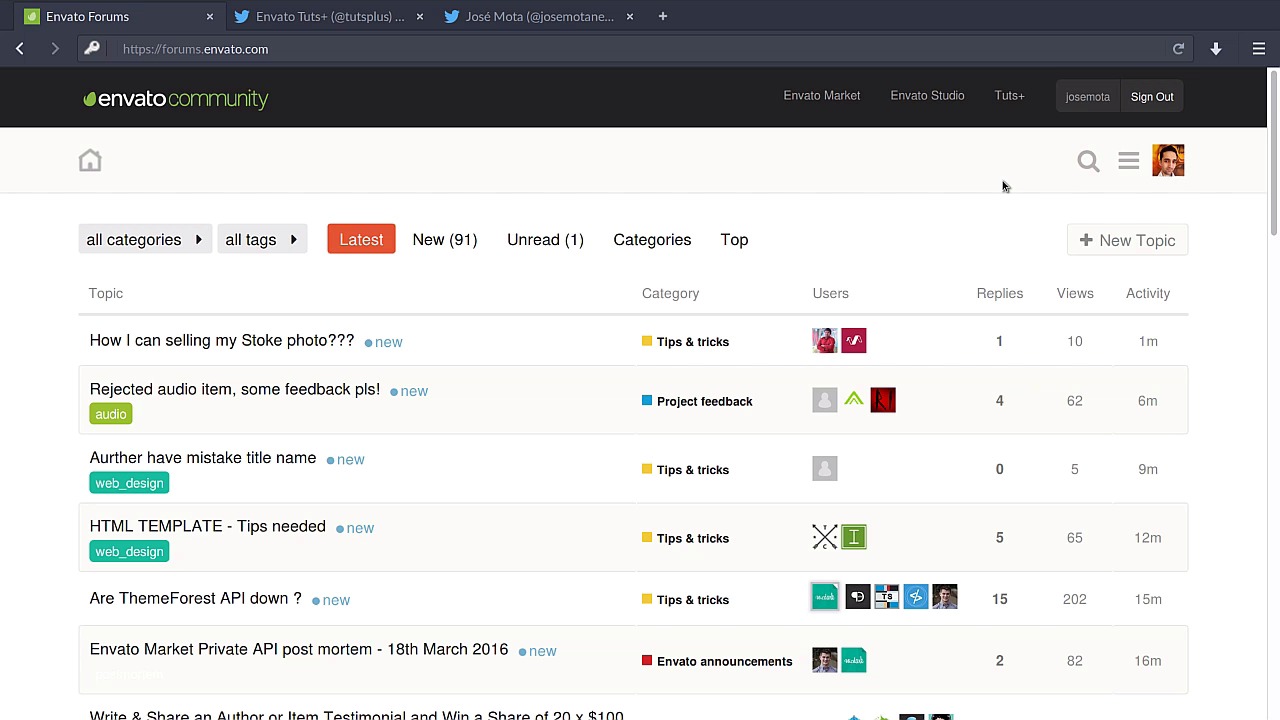
Task: Visit the Tuts+ link
Action: (1009, 96)
